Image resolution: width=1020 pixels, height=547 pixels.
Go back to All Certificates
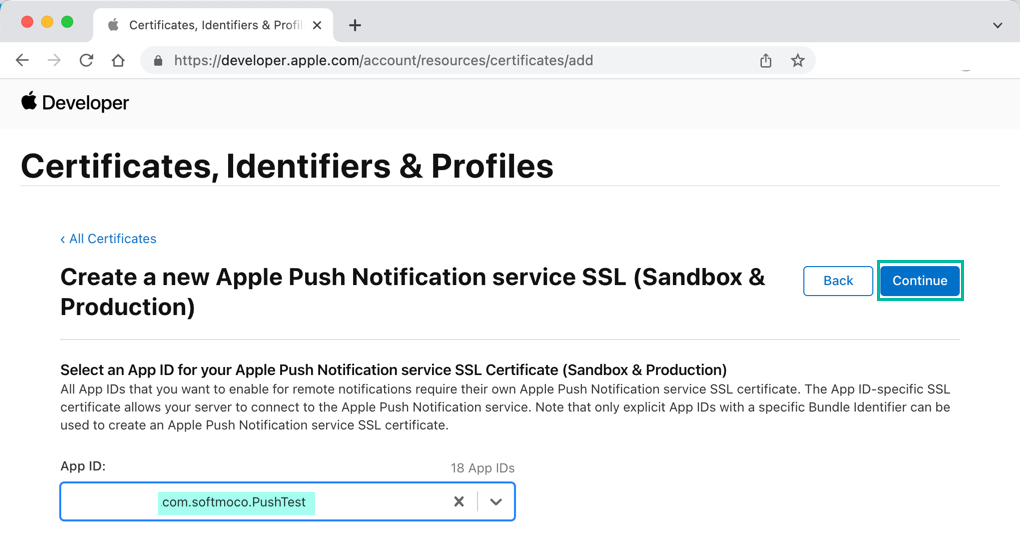click(108, 239)
